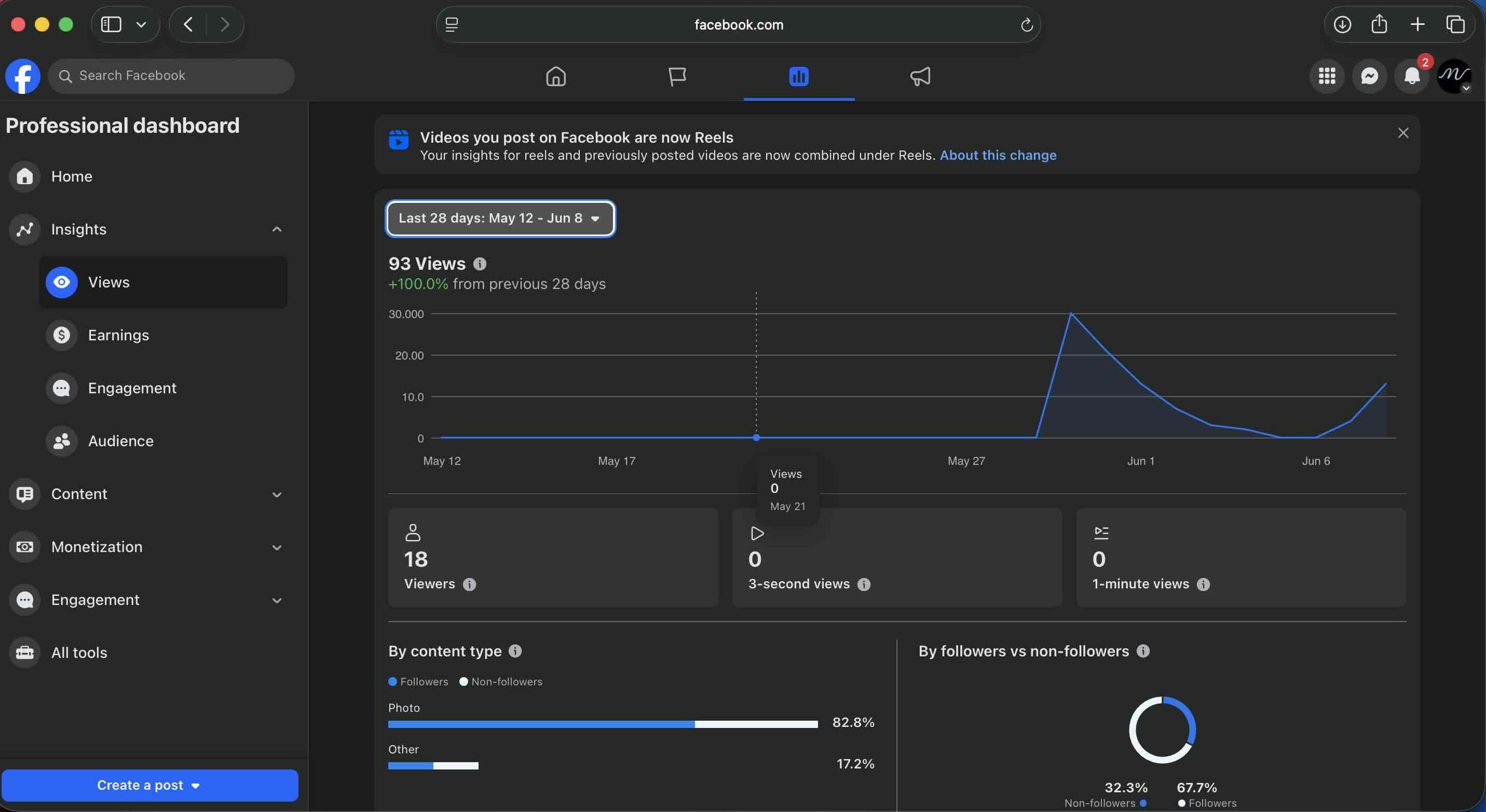Click the info icon next to 93 Views
This screenshot has height=812, width=1486.
coord(480,264)
